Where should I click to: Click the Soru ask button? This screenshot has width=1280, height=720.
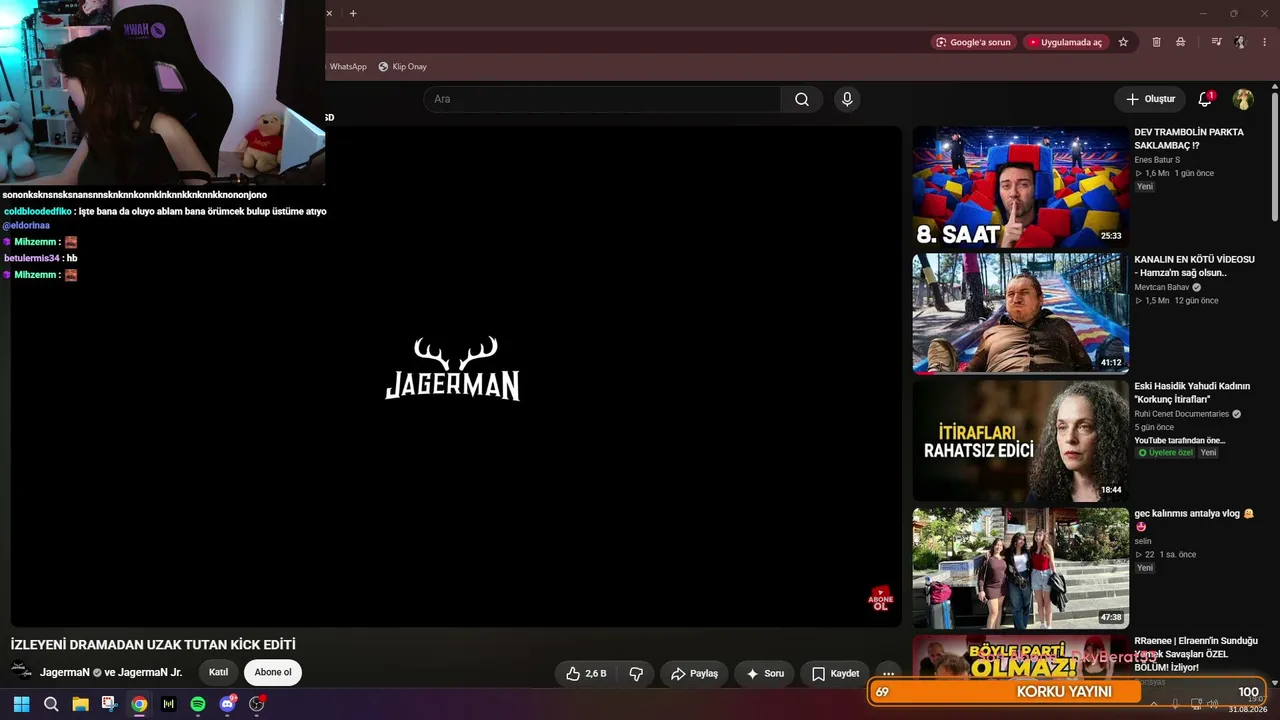point(765,674)
